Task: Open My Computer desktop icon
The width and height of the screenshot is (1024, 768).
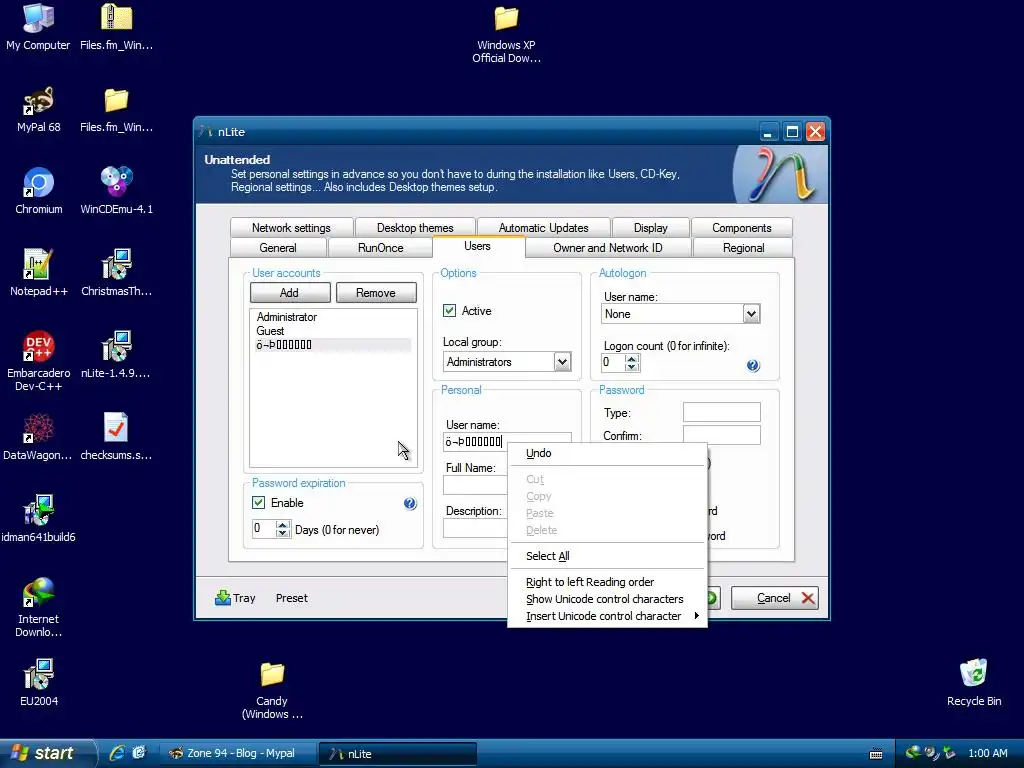Action: point(38,26)
